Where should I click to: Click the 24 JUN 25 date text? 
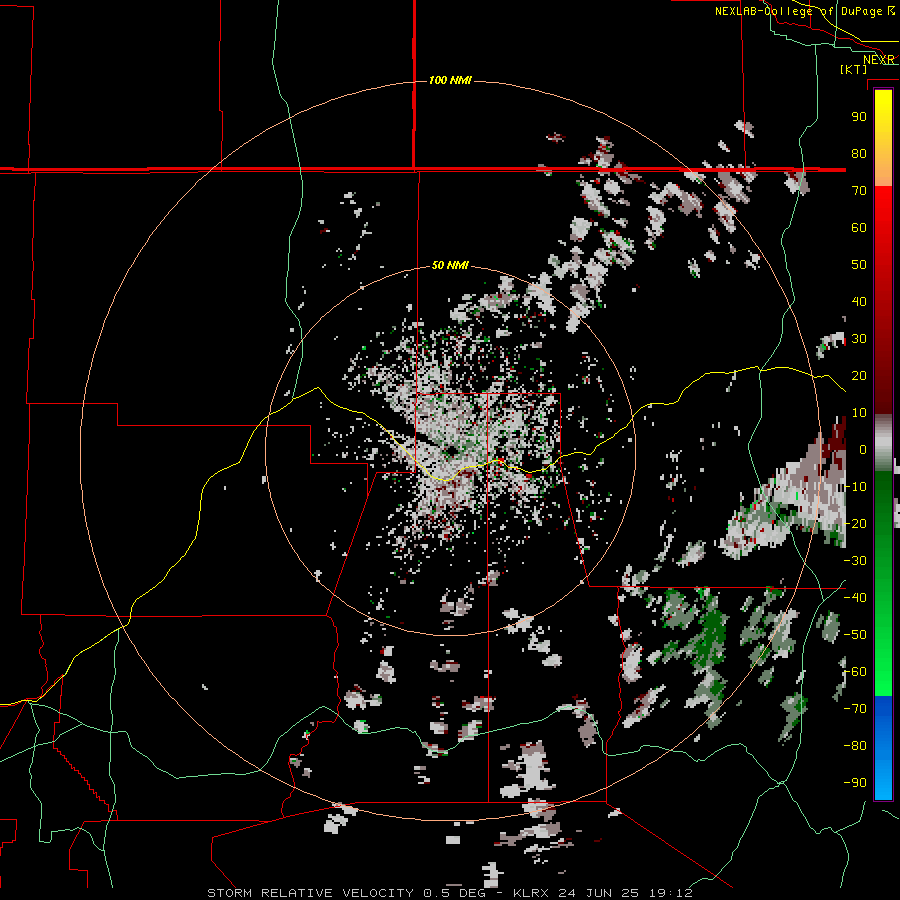point(600,893)
